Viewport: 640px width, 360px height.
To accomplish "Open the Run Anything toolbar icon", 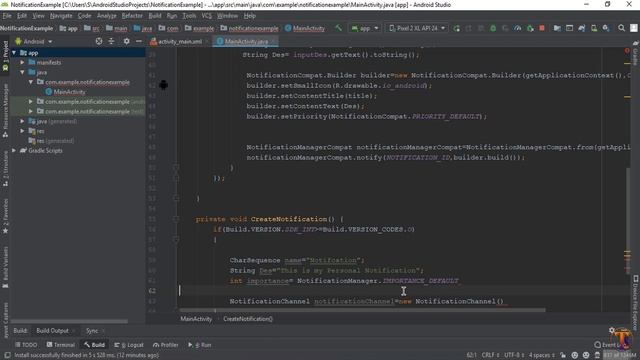I will tap(569, 28).
